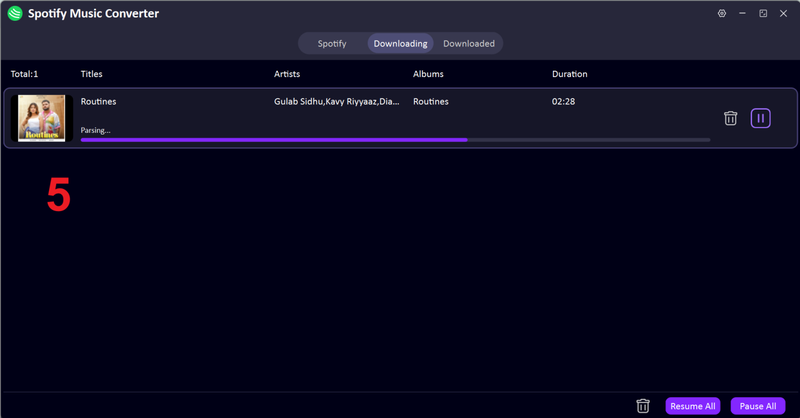Click the bottom trash icon to clear all
Viewport: 800px width, 418px height.
[x=643, y=406]
